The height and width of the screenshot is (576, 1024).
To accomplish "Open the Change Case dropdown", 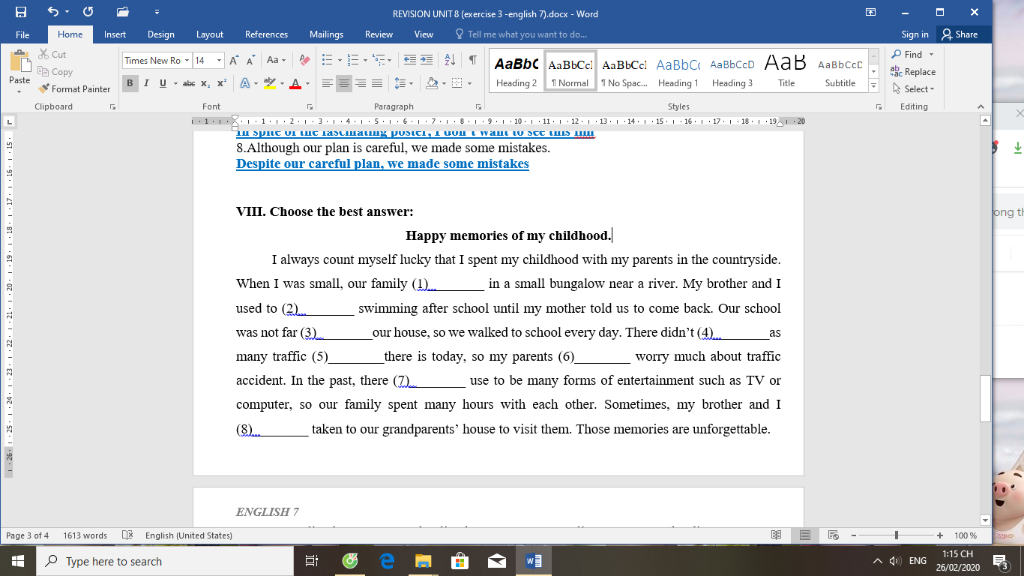I will (276, 60).
